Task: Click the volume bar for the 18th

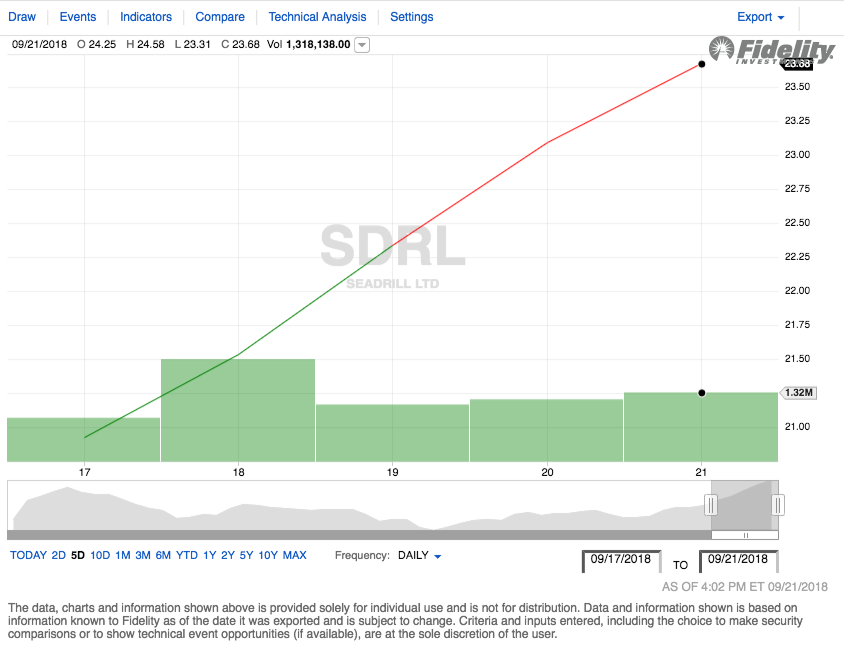Action: point(238,410)
